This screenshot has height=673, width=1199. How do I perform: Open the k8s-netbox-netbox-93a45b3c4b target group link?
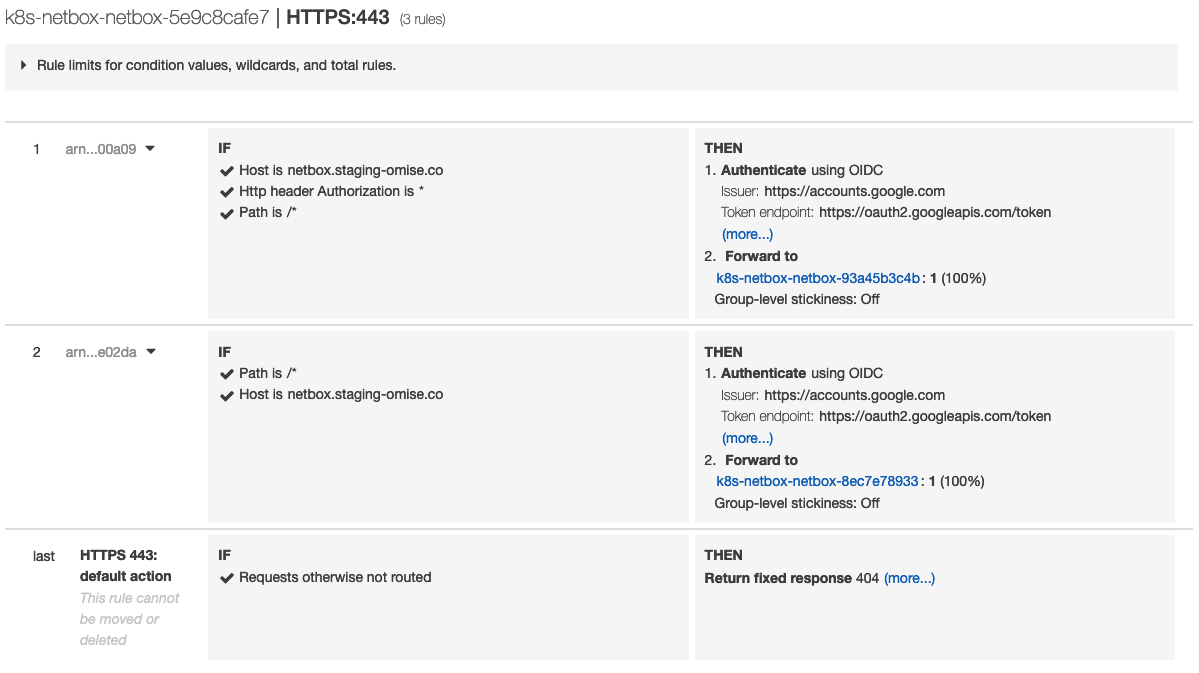817,278
